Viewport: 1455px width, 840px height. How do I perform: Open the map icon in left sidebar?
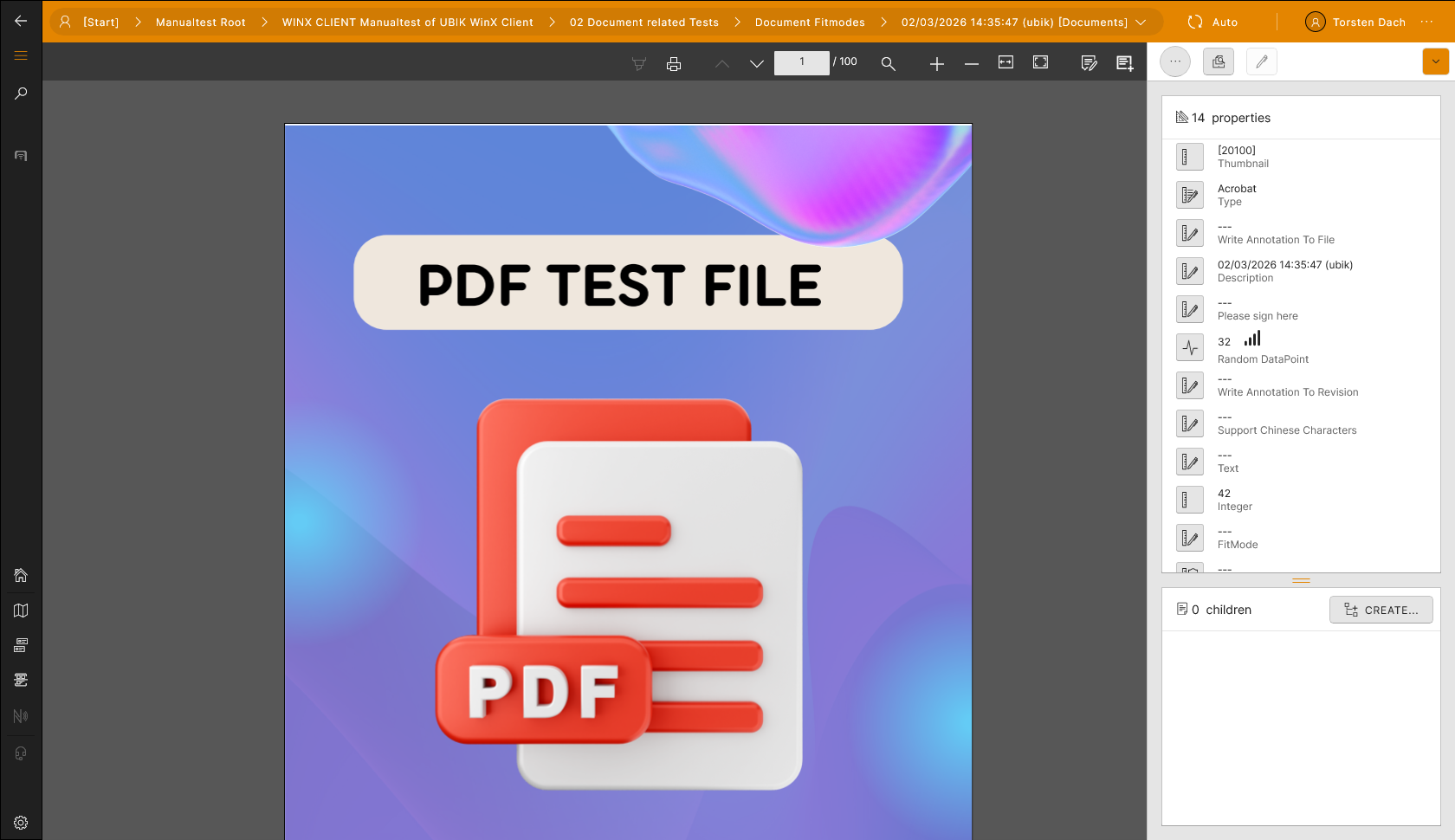(21, 611)
